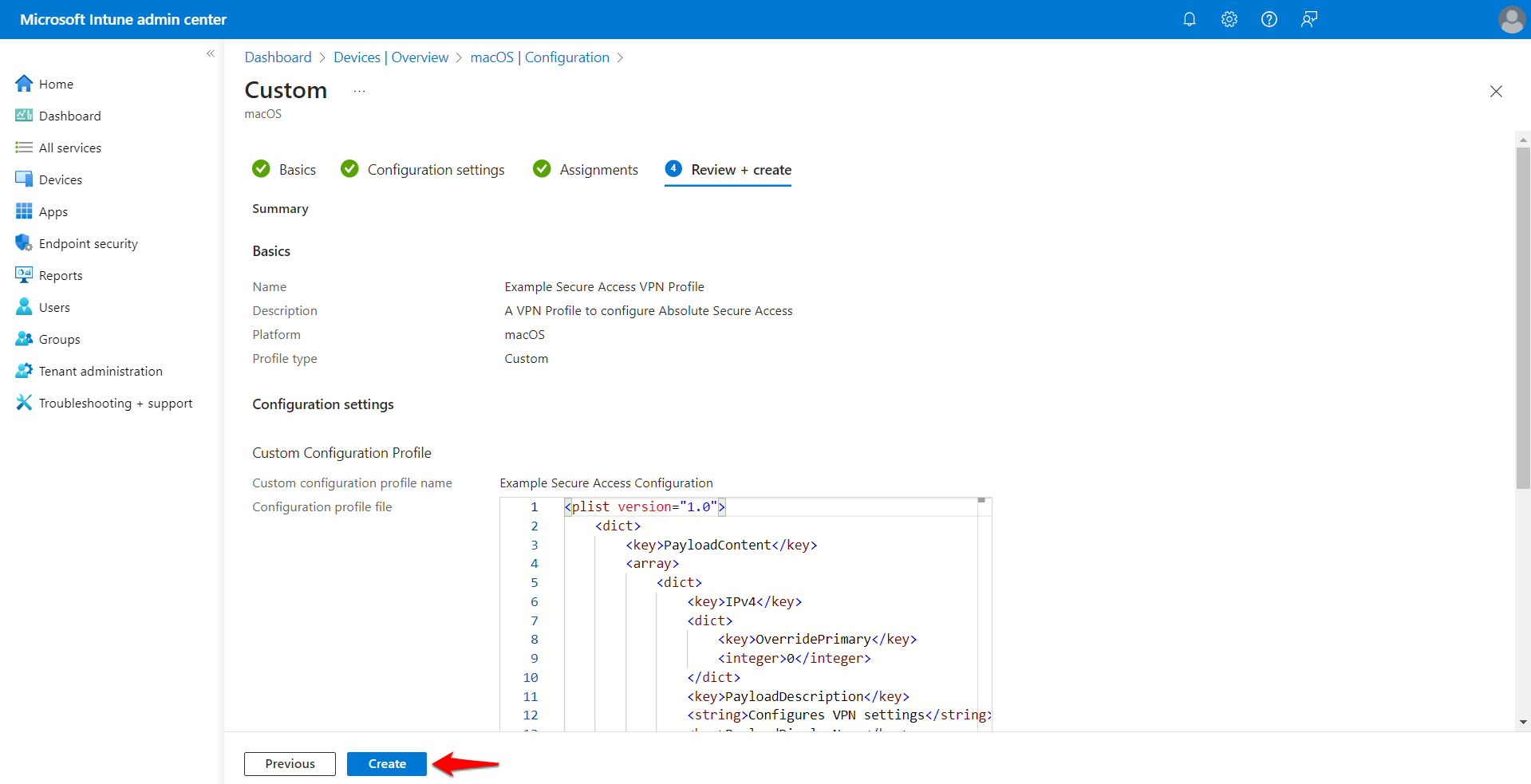Open the notifications bell icon
The image size is (1531, 784).
1189,19
